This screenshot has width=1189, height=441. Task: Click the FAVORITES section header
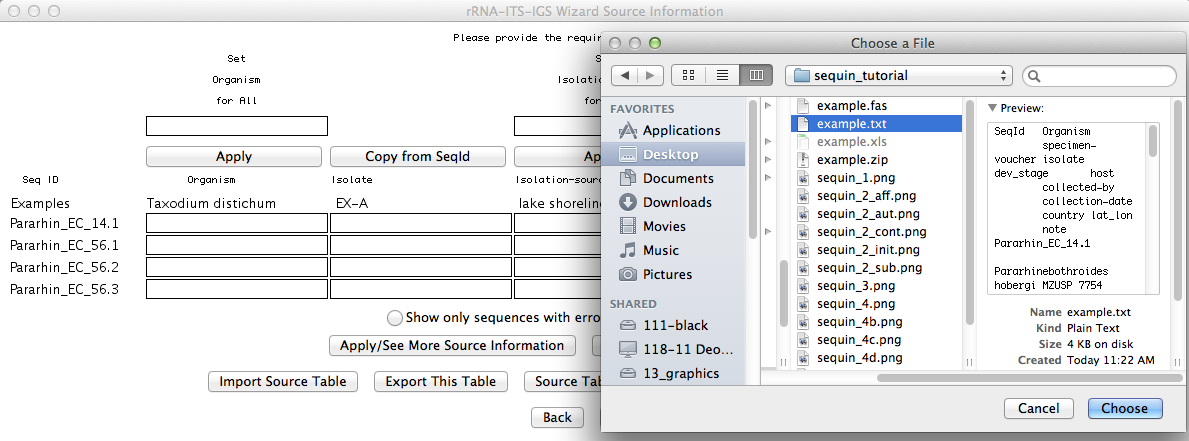642,109
